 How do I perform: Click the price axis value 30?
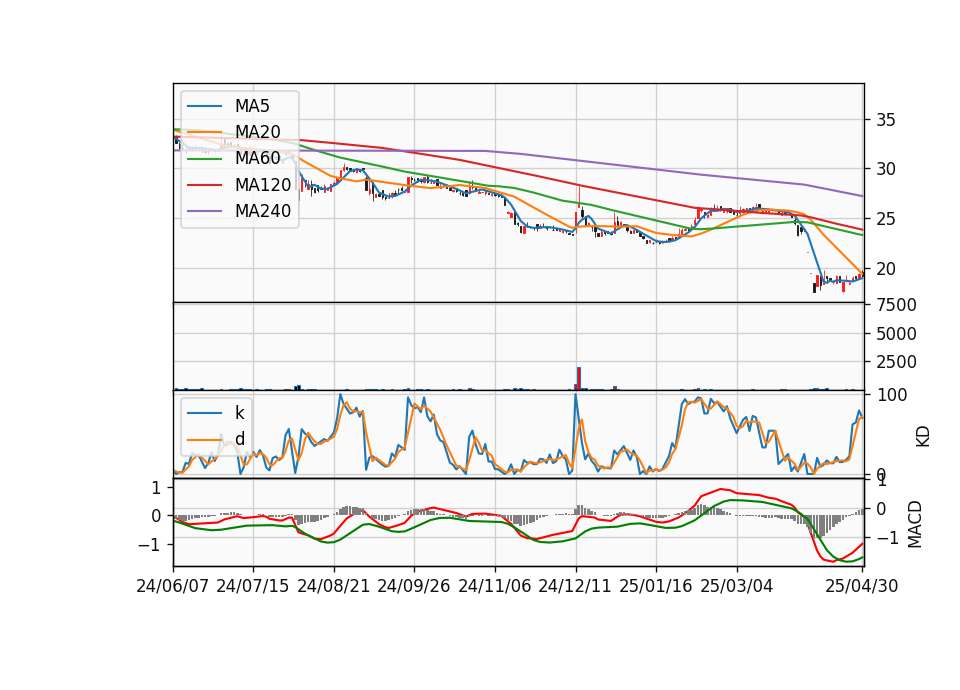(x=886, y=169)
